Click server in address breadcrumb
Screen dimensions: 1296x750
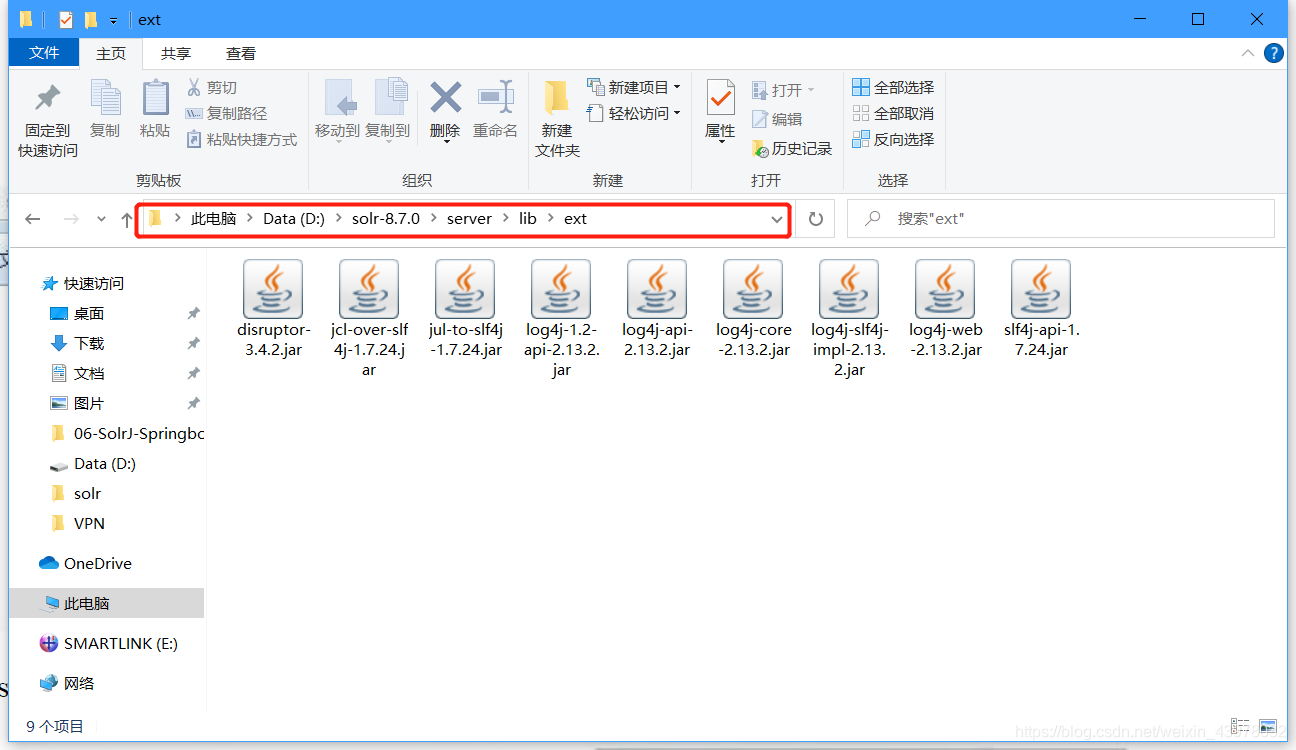click(469, 218)
